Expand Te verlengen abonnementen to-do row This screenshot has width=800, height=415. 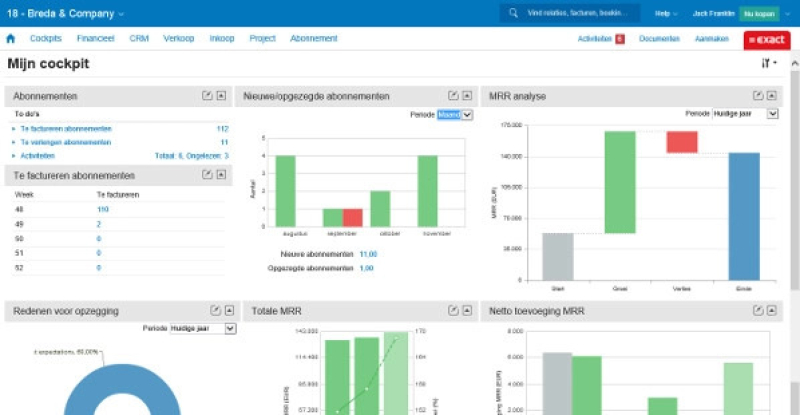click(x=14, y=142)
